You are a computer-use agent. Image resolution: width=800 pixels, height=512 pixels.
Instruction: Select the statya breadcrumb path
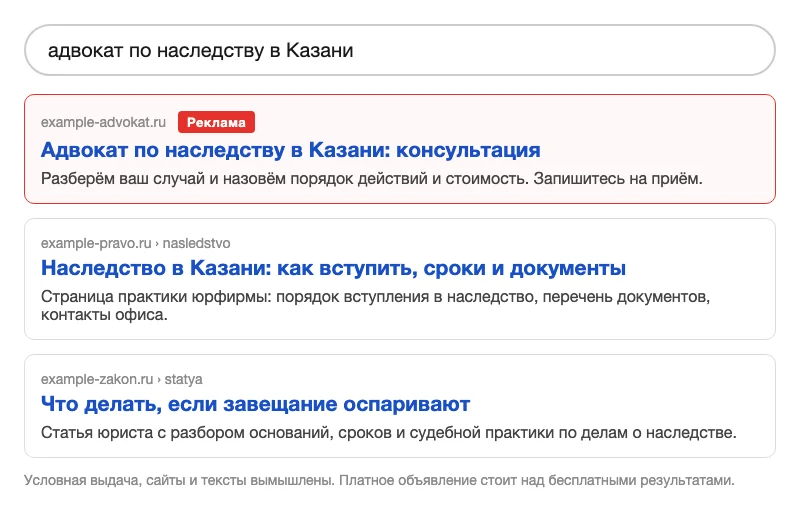(183, 379)
